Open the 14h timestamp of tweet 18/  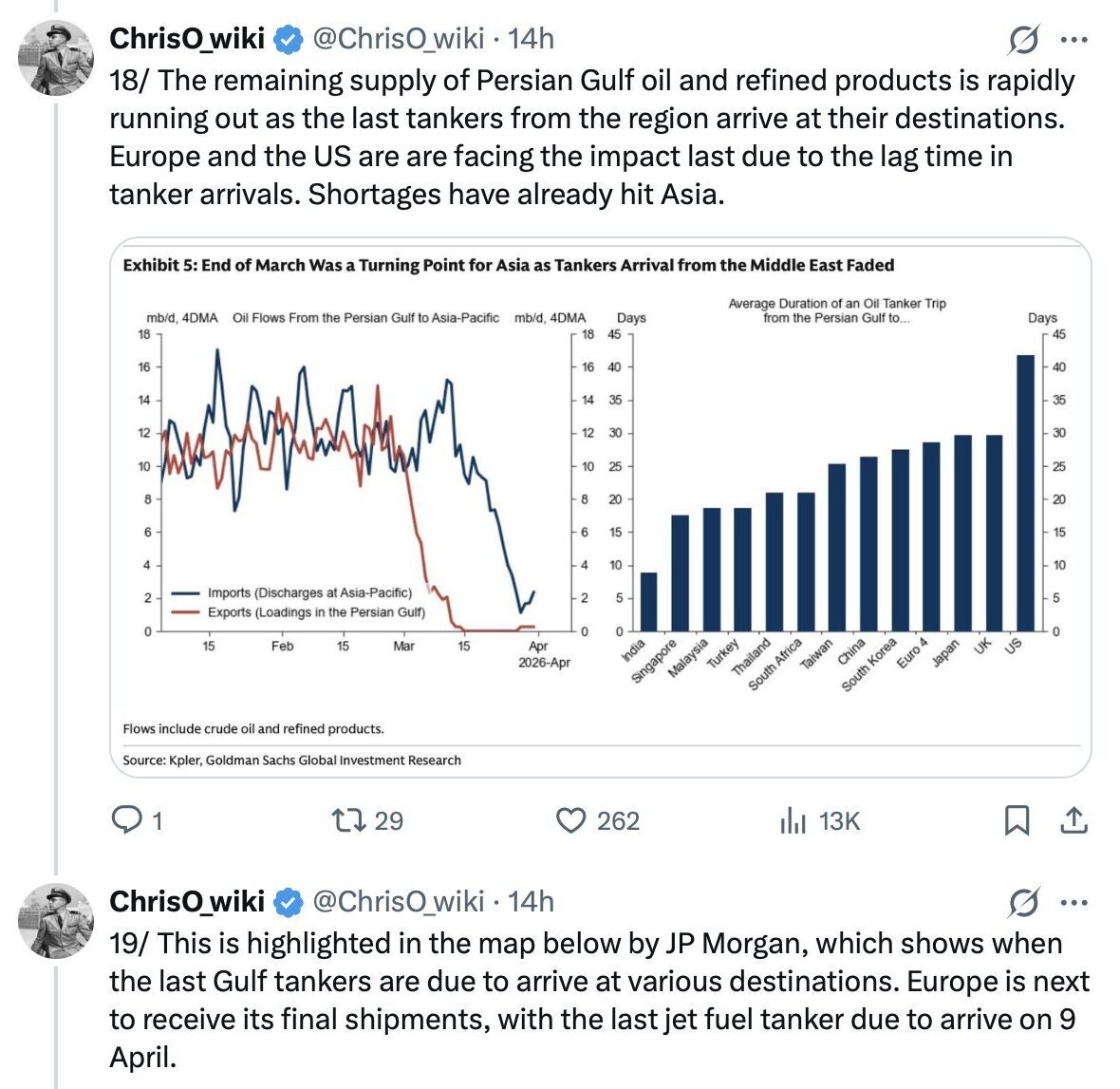[x=532, y=39]
